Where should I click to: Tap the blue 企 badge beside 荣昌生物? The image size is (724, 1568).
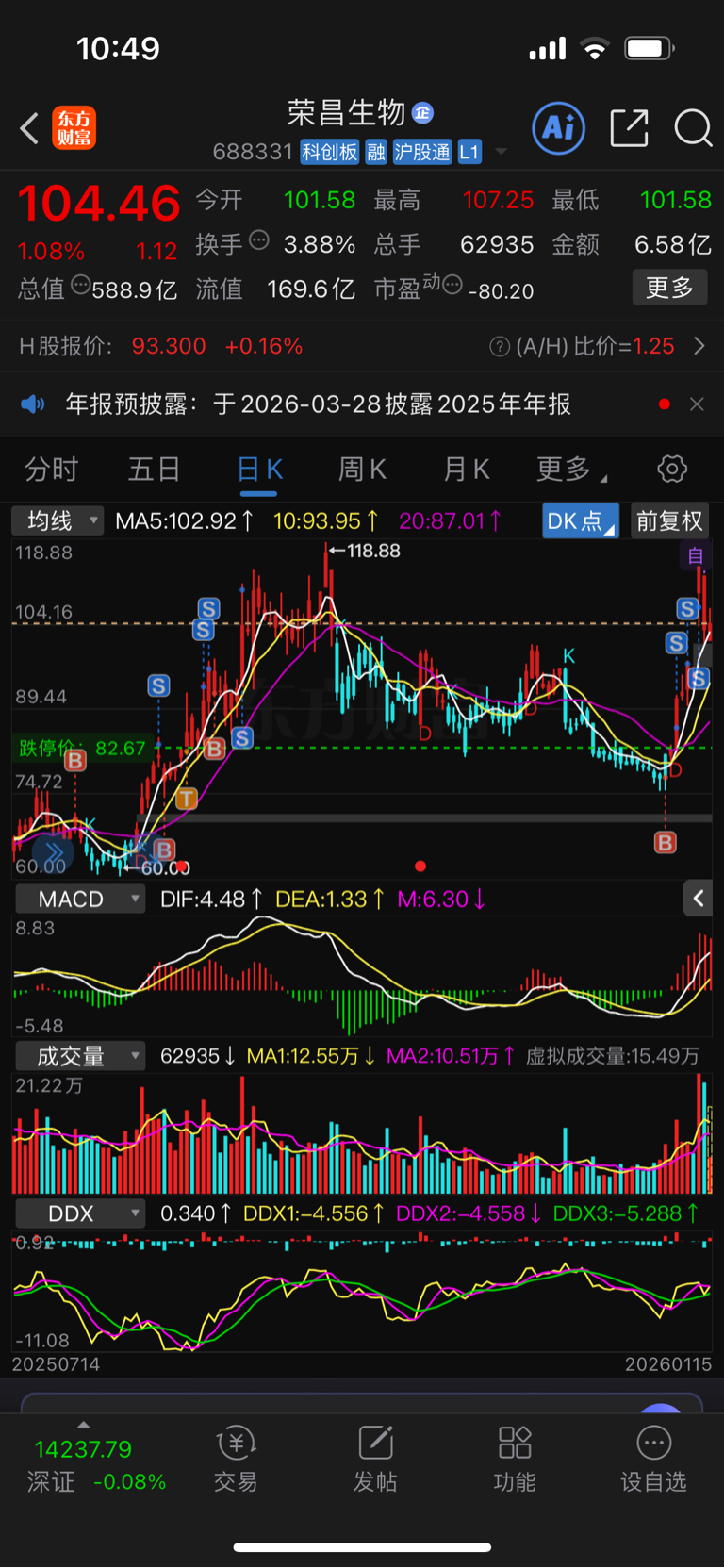click(423, 113)
